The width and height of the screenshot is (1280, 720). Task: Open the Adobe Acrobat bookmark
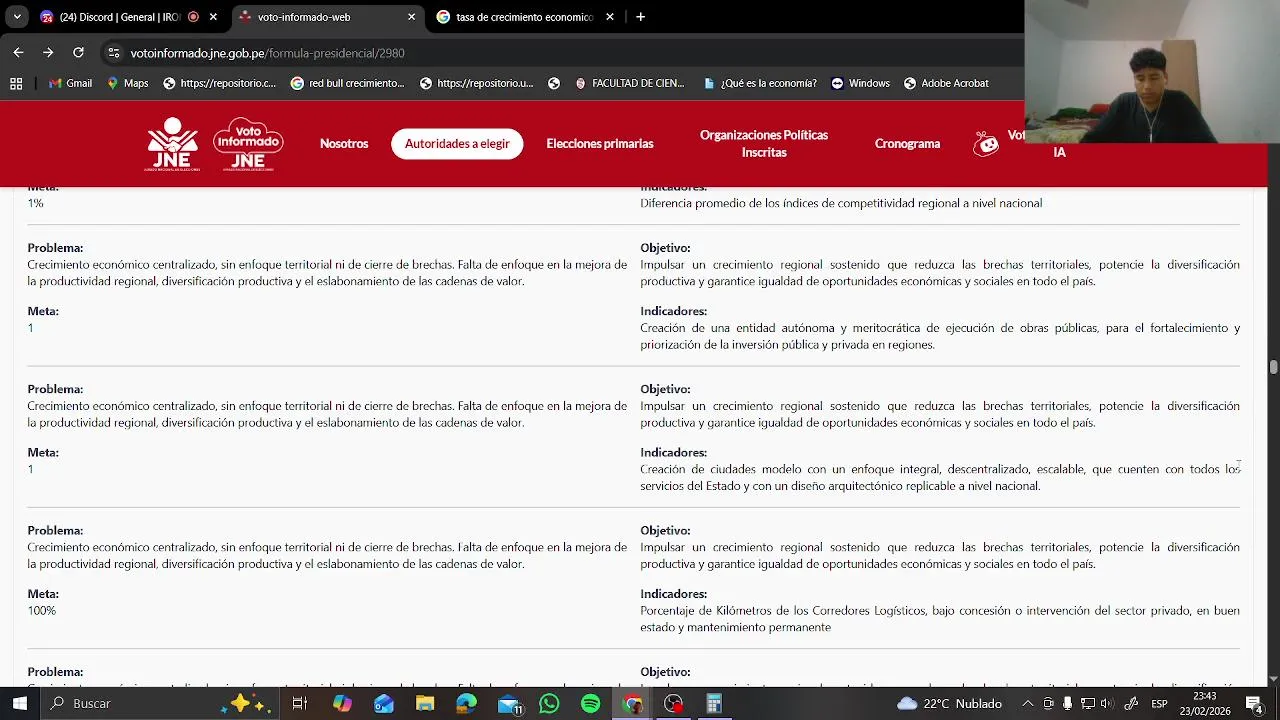click(x=946, y=83)
